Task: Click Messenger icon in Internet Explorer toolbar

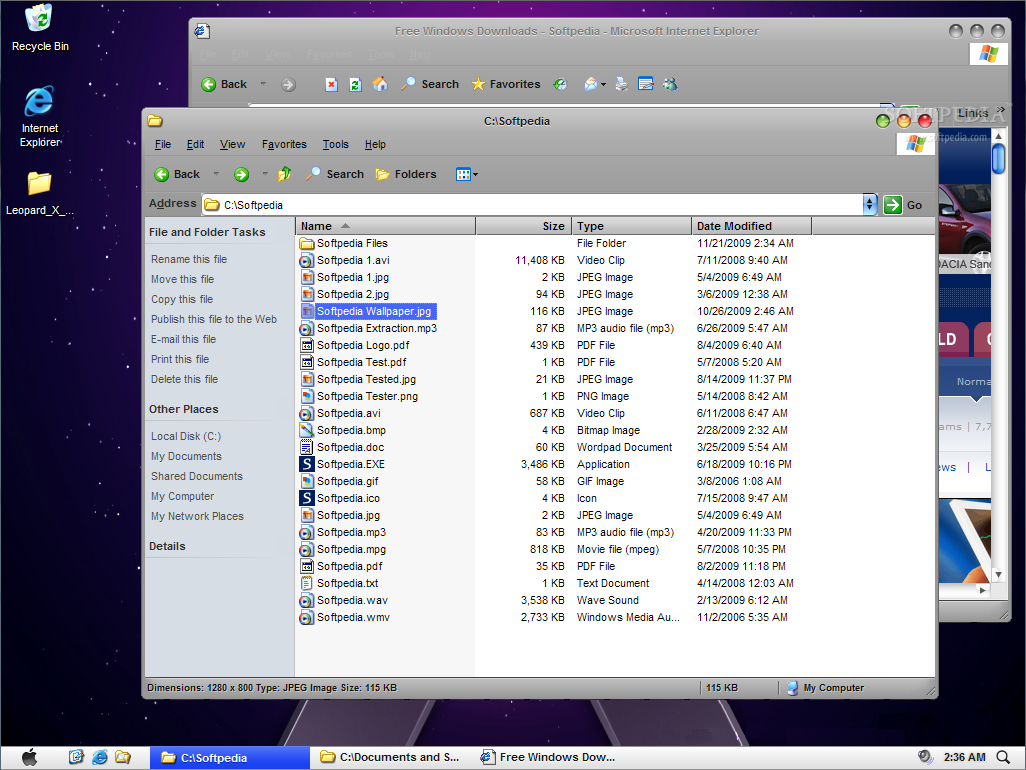Action: pos(670,84)
